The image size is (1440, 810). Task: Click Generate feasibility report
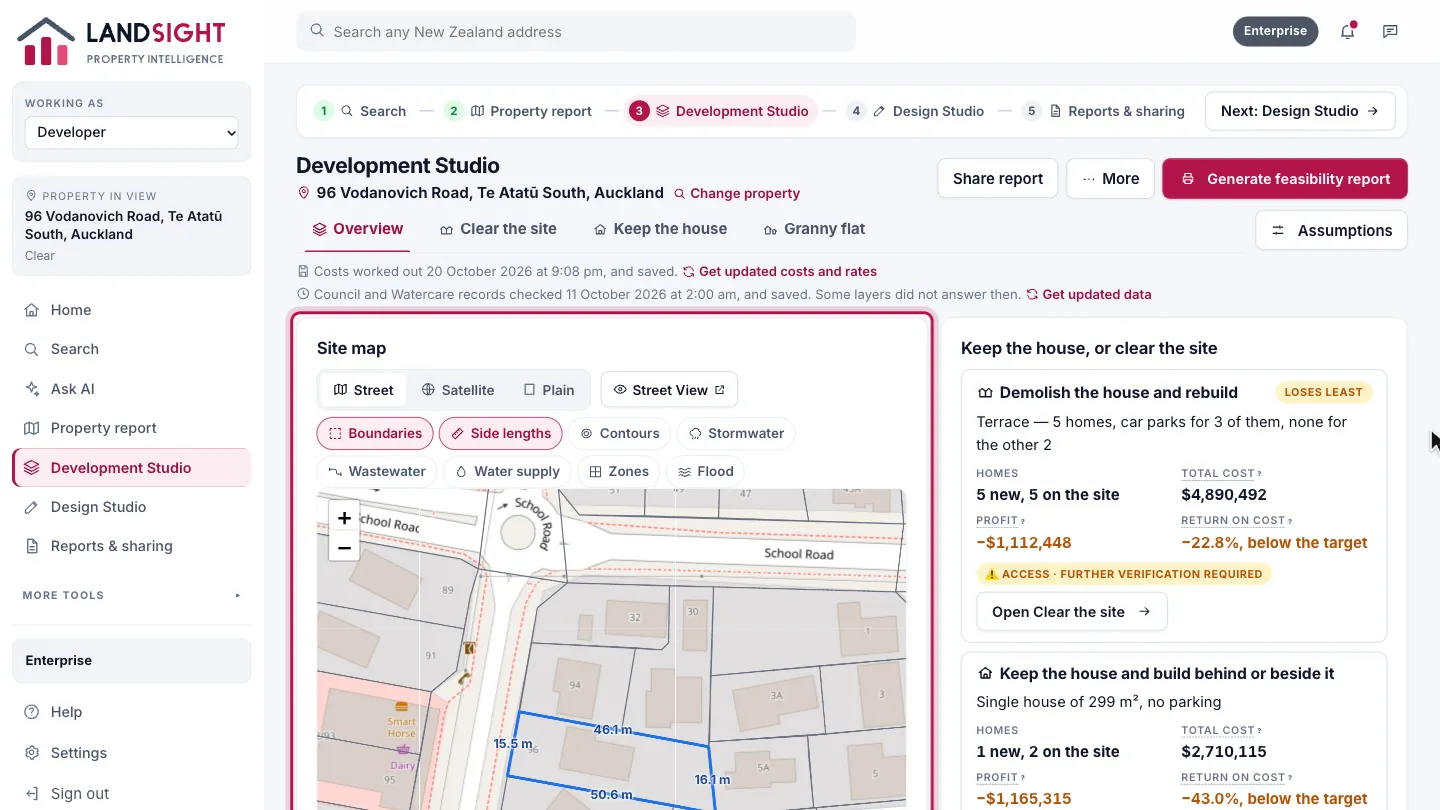point(1285,179)
